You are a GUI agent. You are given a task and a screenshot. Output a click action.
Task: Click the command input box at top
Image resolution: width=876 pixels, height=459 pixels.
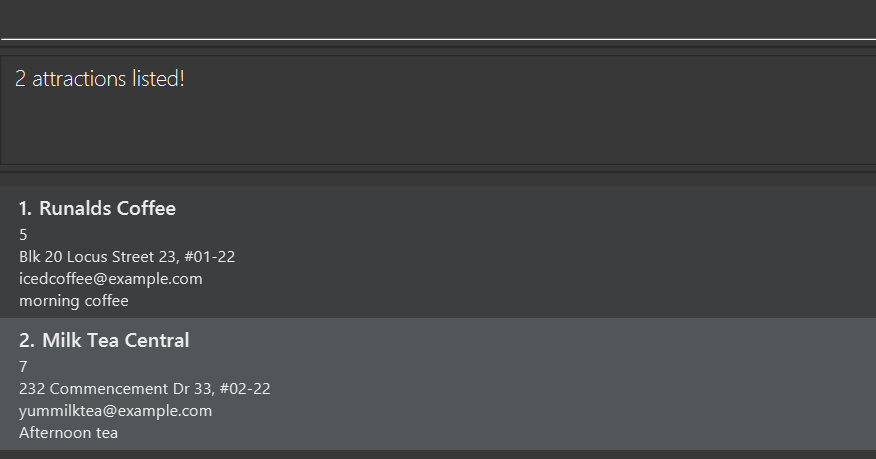tap(438, 20)
